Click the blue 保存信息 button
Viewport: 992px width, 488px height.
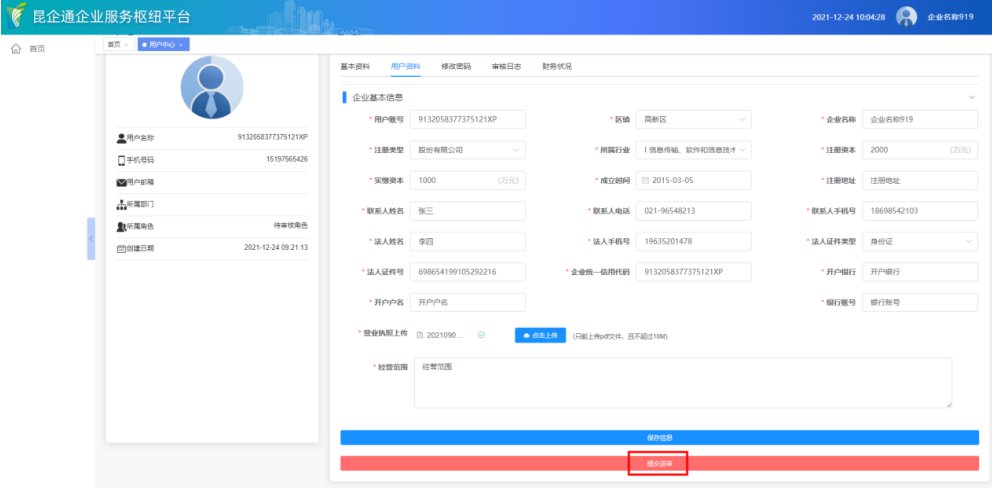[x=659, y=437]
